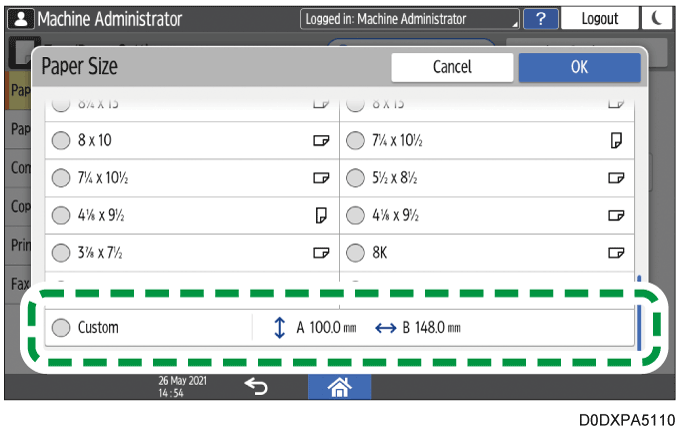Select the 5½ x 8½ paper size
Viewport: 679px width, 431px height.
pos(356,178)
